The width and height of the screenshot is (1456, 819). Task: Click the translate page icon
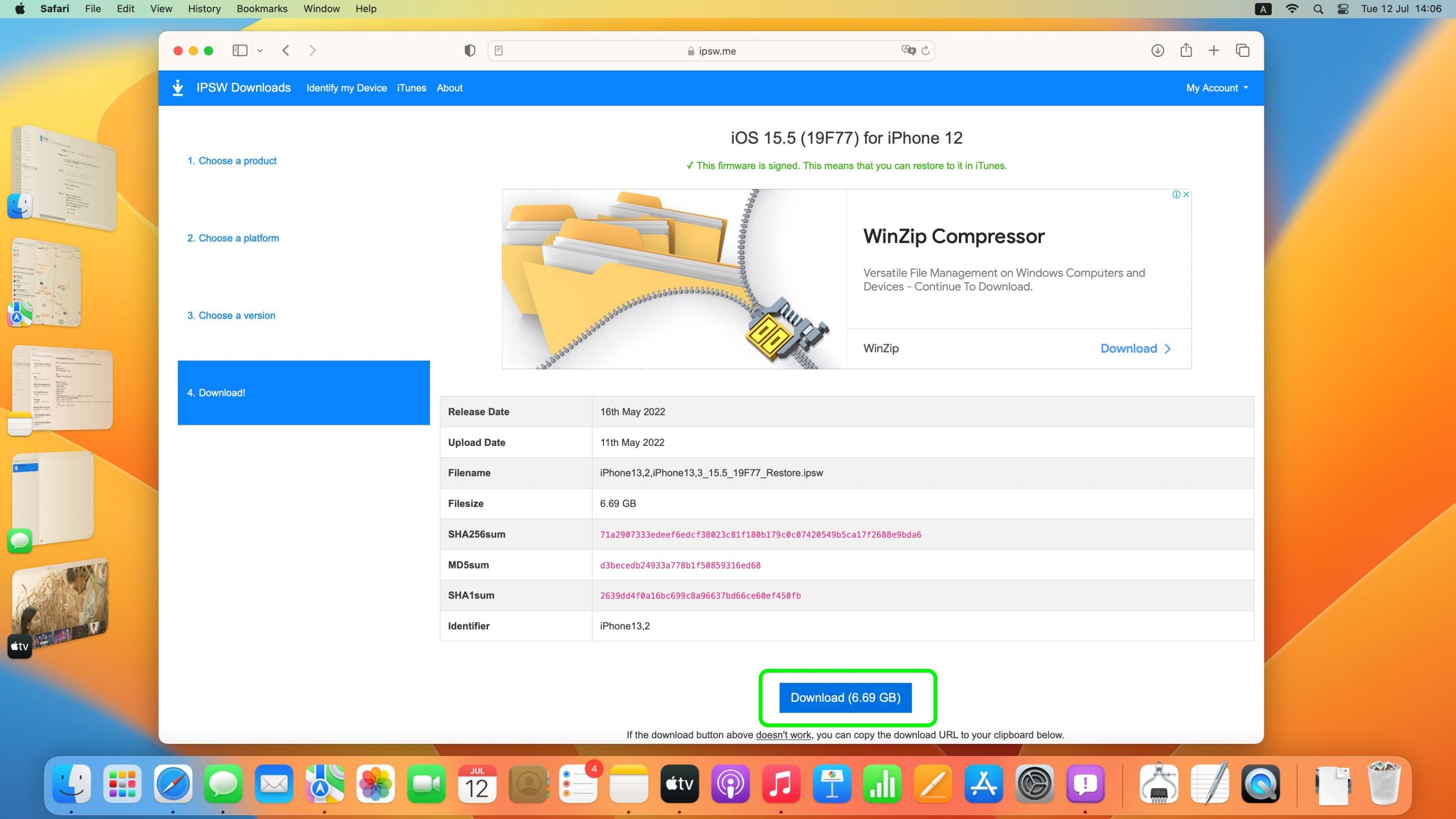pos(908,51)
